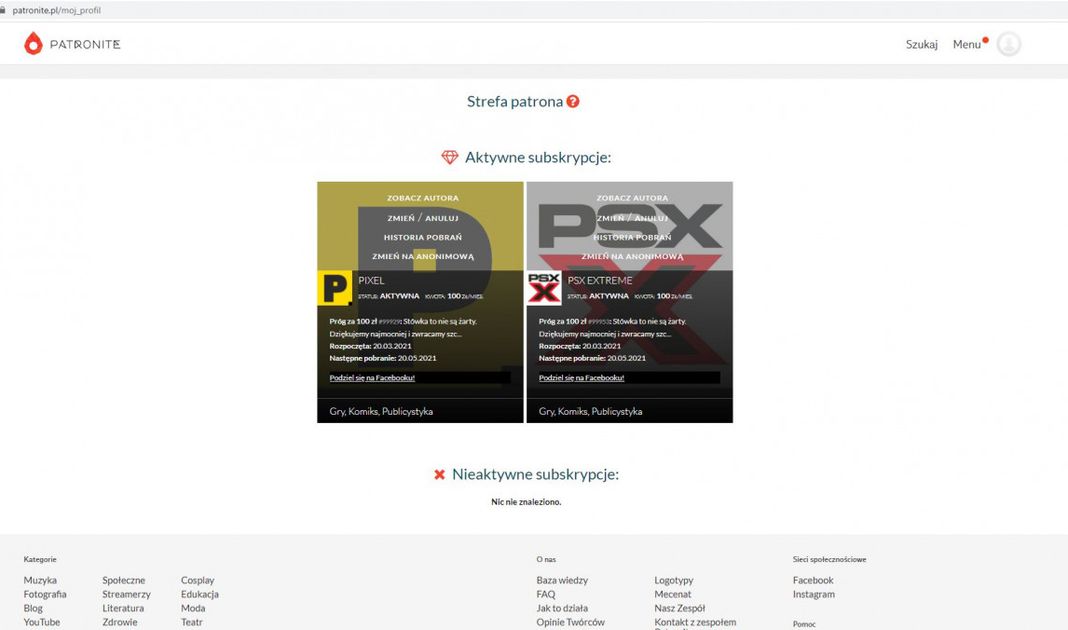Click the PSX Extreme logo thumbnail
This screenshot has height=630, width=1068.
click(544, 288)
